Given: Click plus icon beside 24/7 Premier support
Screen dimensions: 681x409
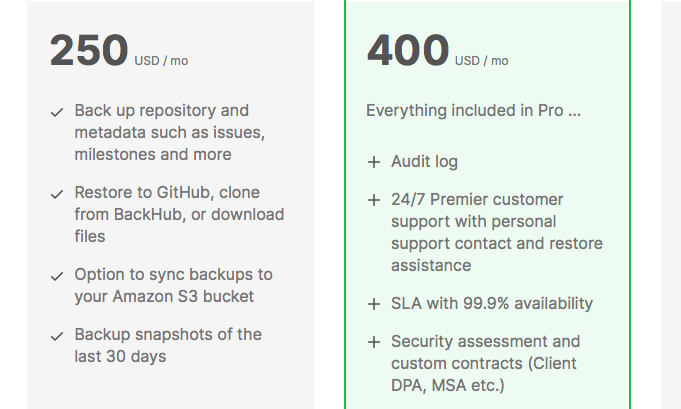Looking at the screenshot, I should point(374,201).
